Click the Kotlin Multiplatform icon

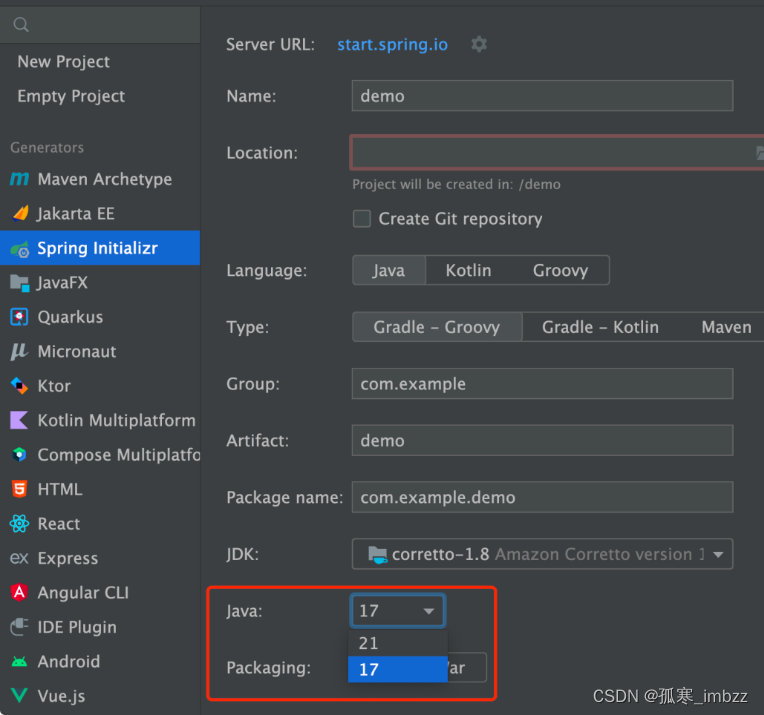[19, 420]
